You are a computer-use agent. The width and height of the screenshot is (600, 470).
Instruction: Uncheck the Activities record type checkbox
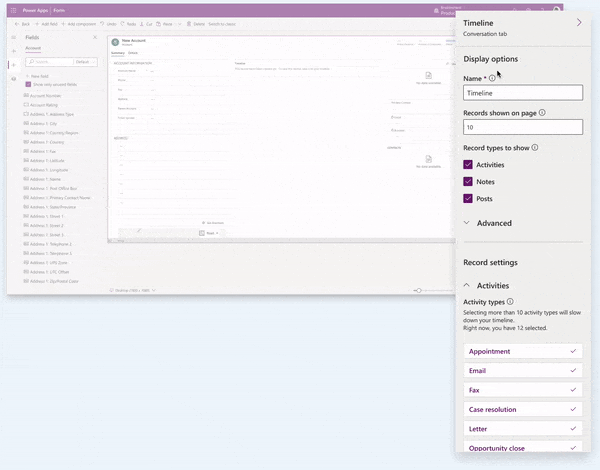pos(470,165)
